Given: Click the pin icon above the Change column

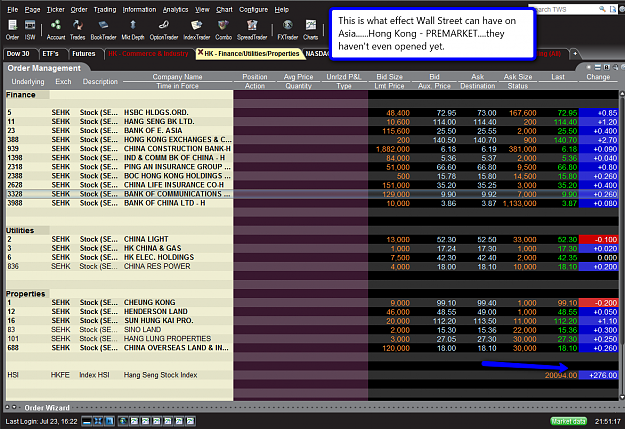Looking at the screenshot, I should pos(615,67).
